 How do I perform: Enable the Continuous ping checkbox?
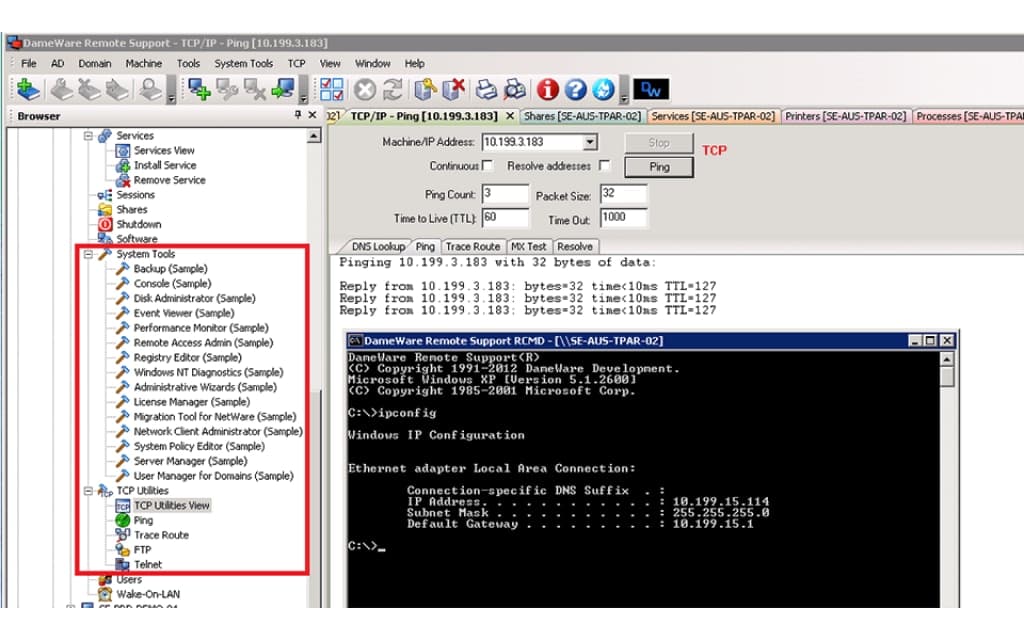pyautogui.click(x=489, y=166)
